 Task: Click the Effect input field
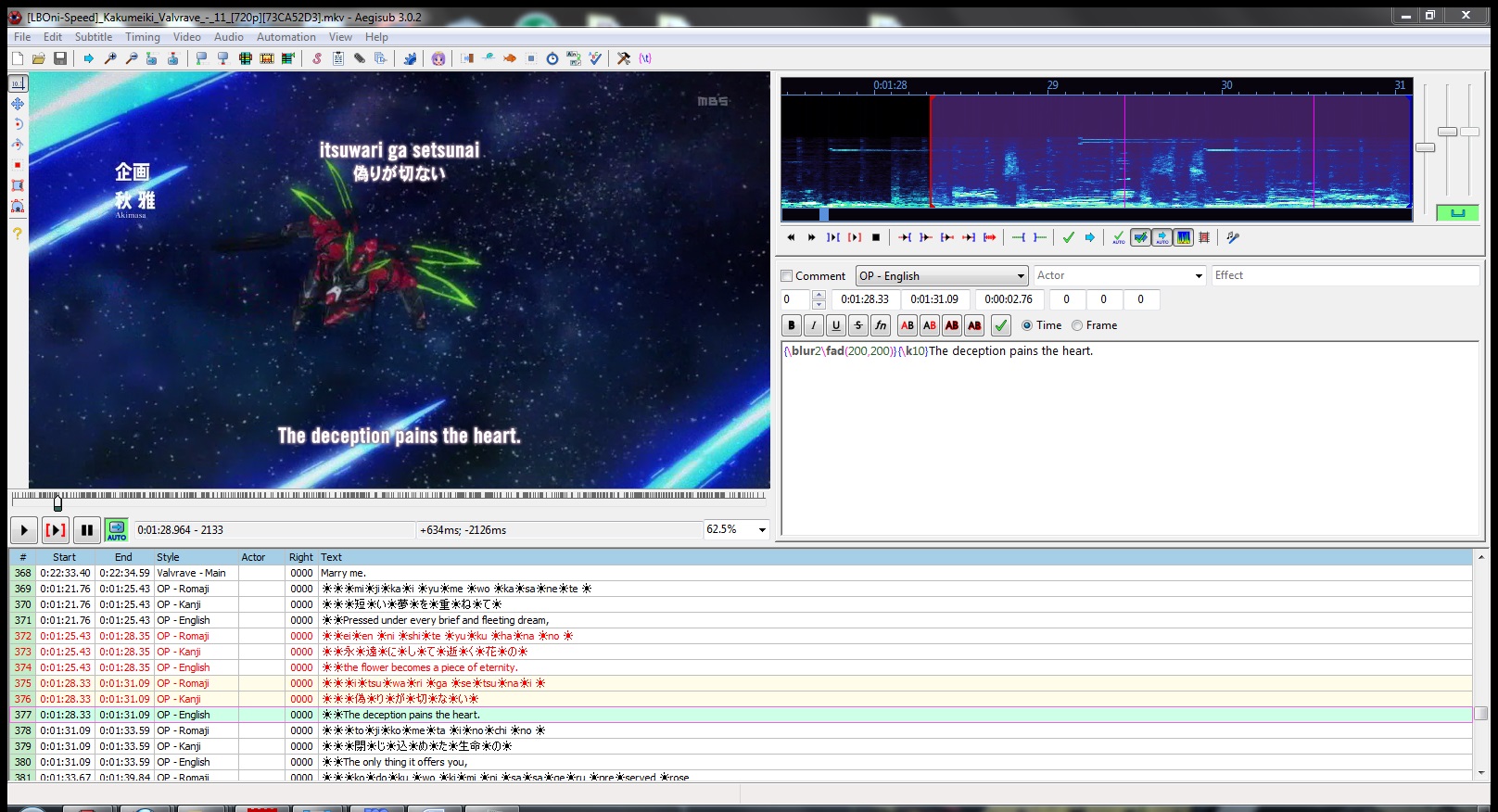coord(1345,275)
